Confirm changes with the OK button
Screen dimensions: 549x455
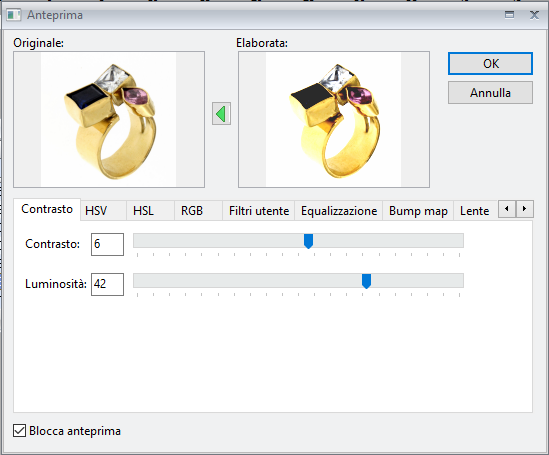point(490,64)
